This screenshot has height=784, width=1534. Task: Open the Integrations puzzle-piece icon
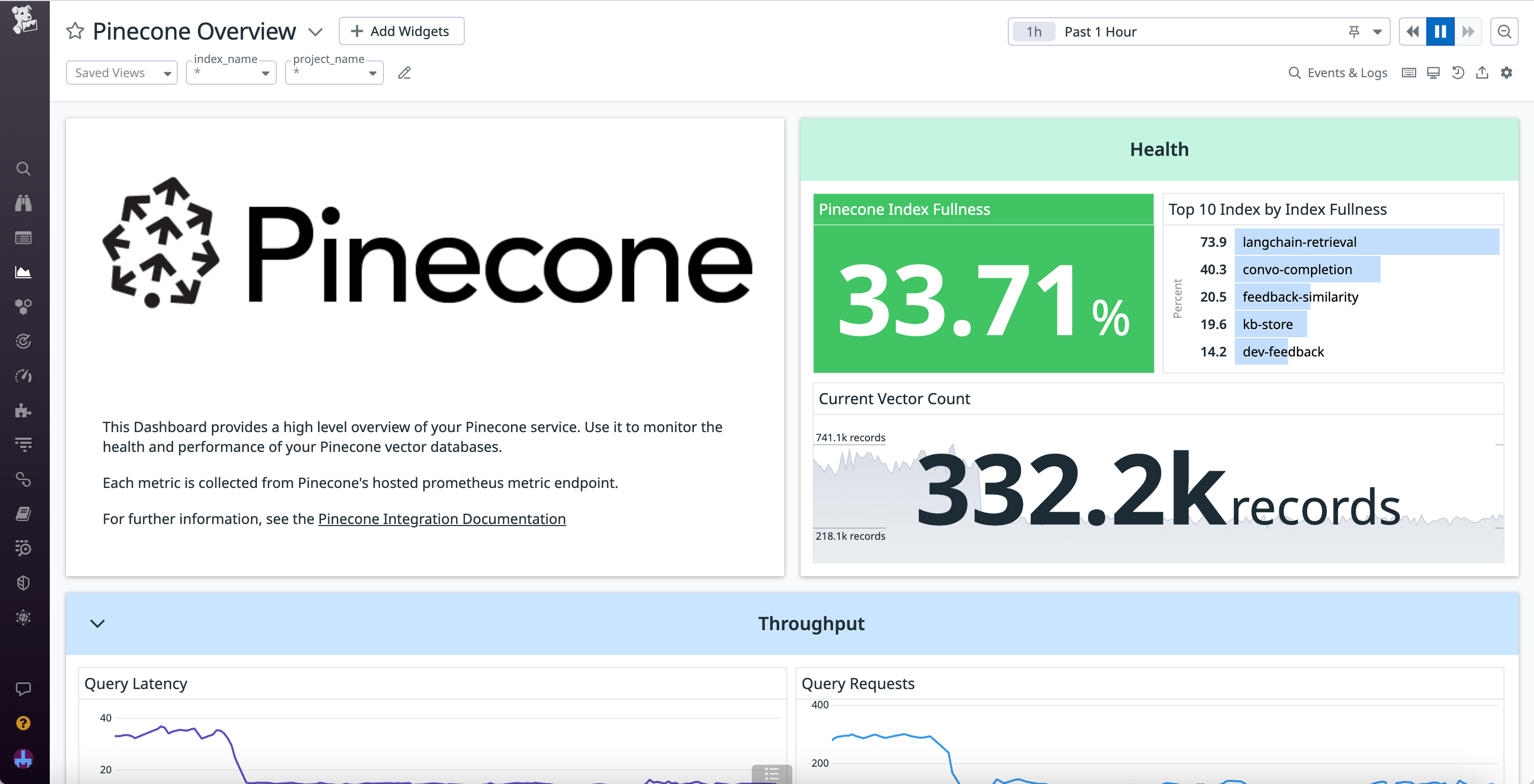23,410
